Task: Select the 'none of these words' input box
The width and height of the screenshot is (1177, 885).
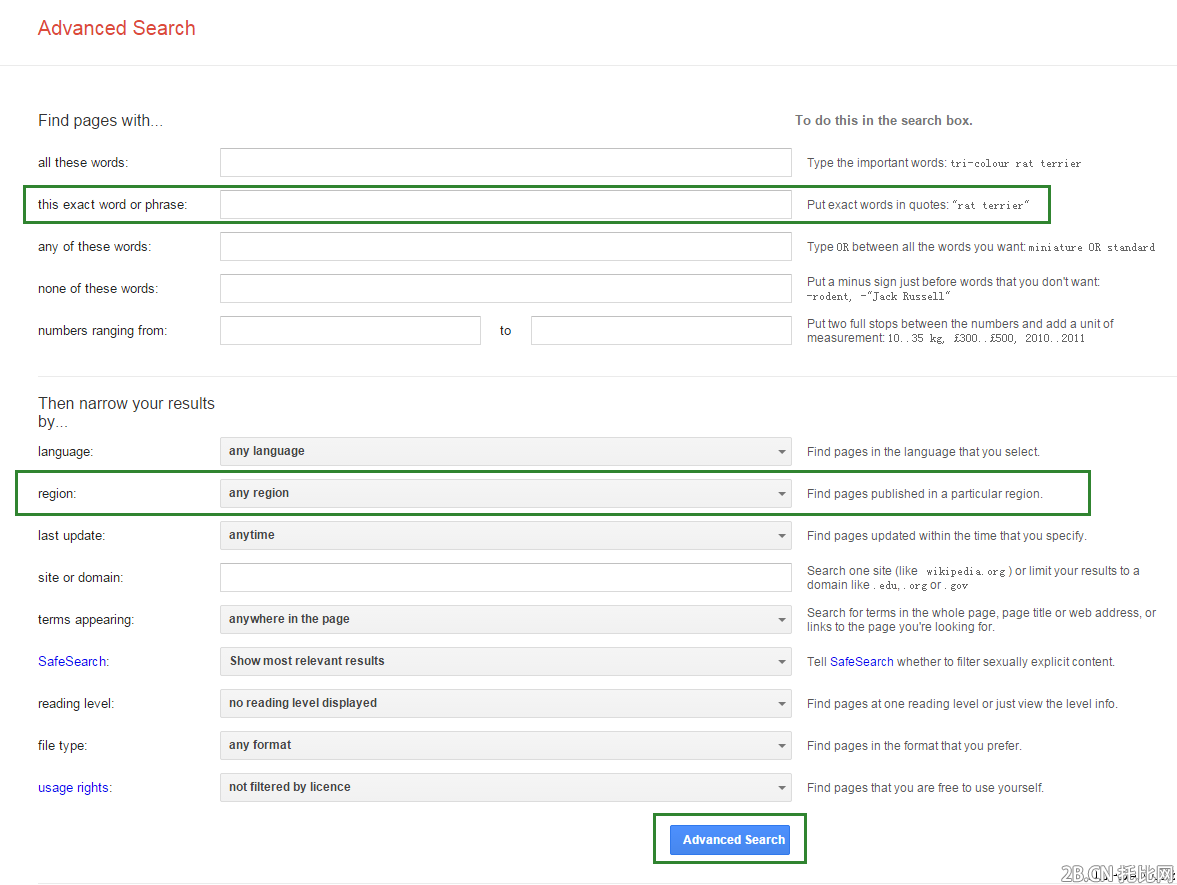Action: click(x=505, y=289)
